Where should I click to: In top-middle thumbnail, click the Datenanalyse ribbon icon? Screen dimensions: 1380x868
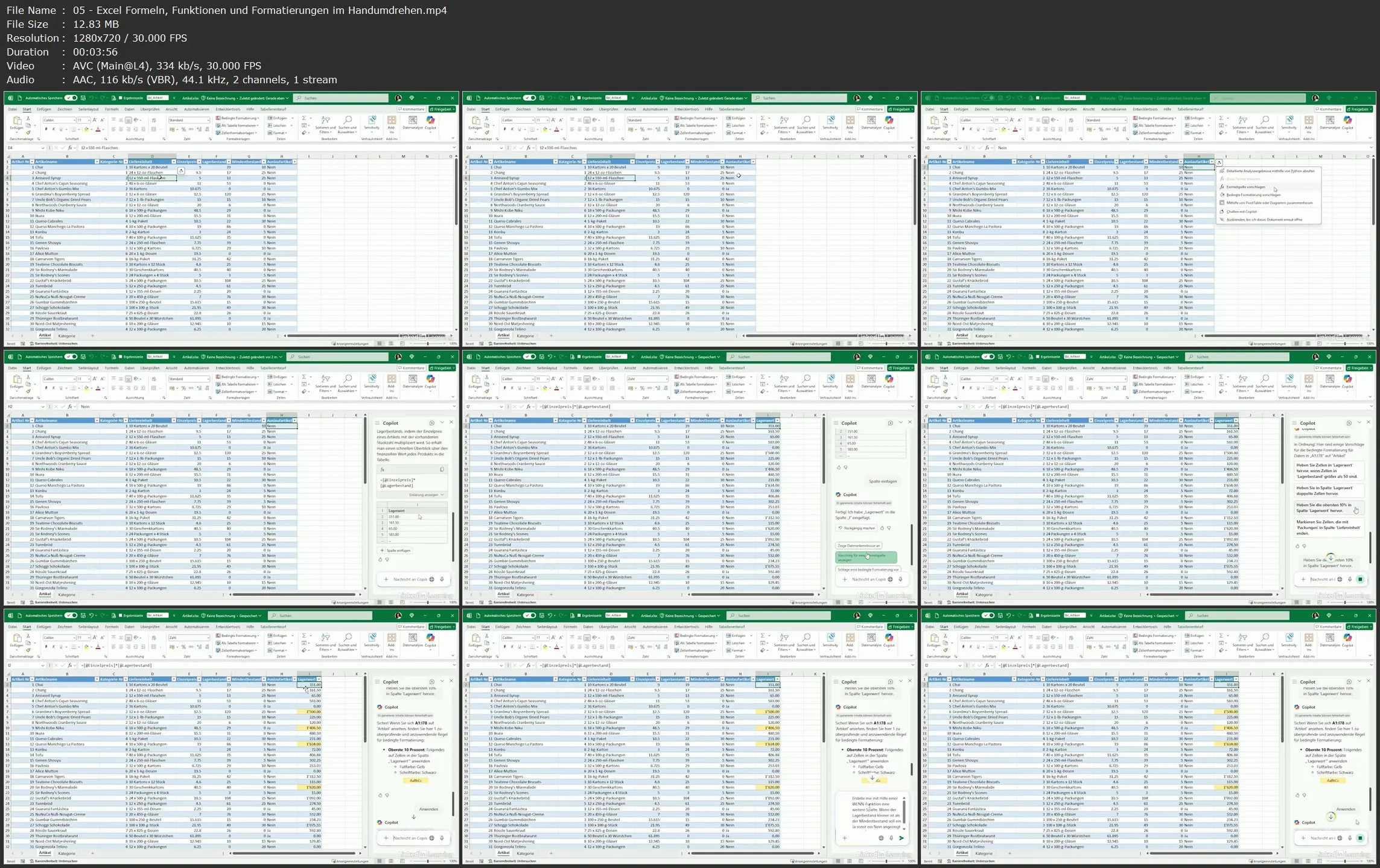[x=871, y=121]
